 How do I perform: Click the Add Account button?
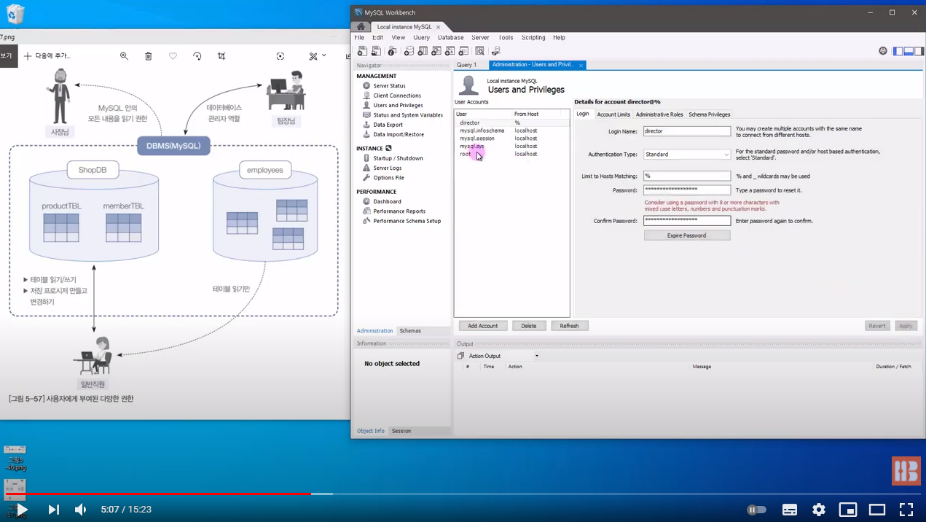(483, 326)
